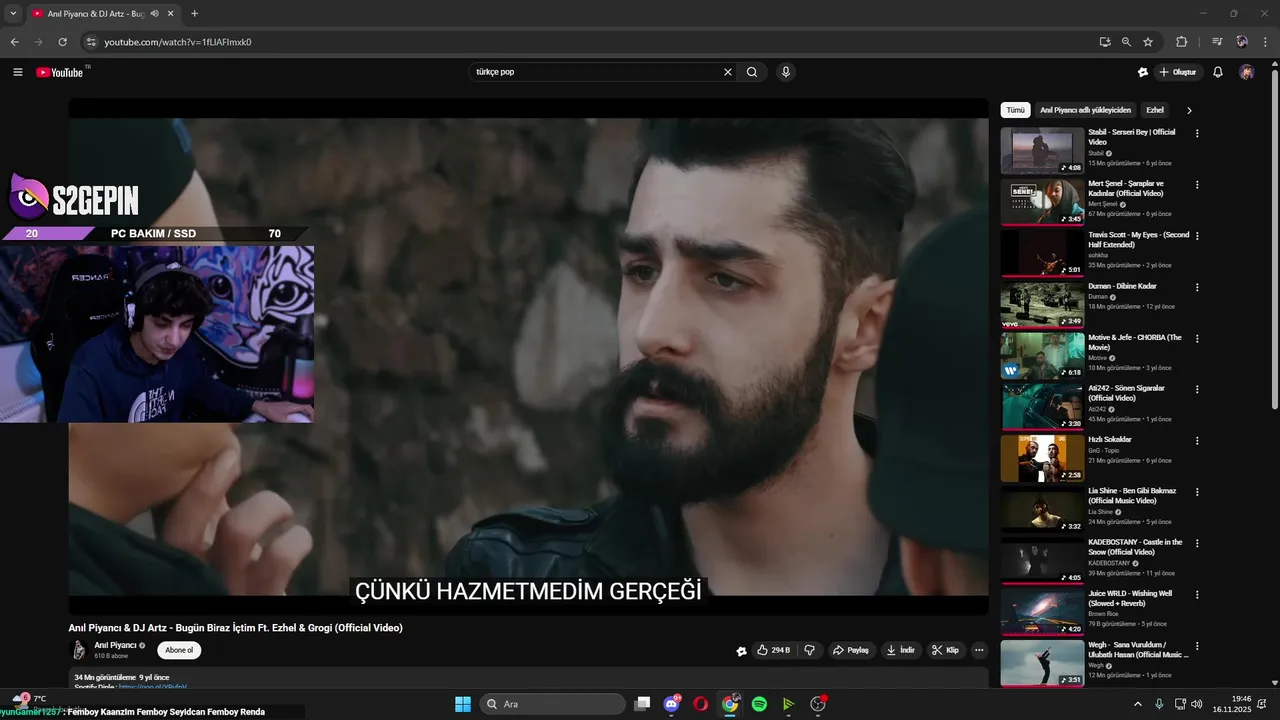Click the youtube.com address bar URL
Screen dimensions: 1280x720
(x=178, y=42)
